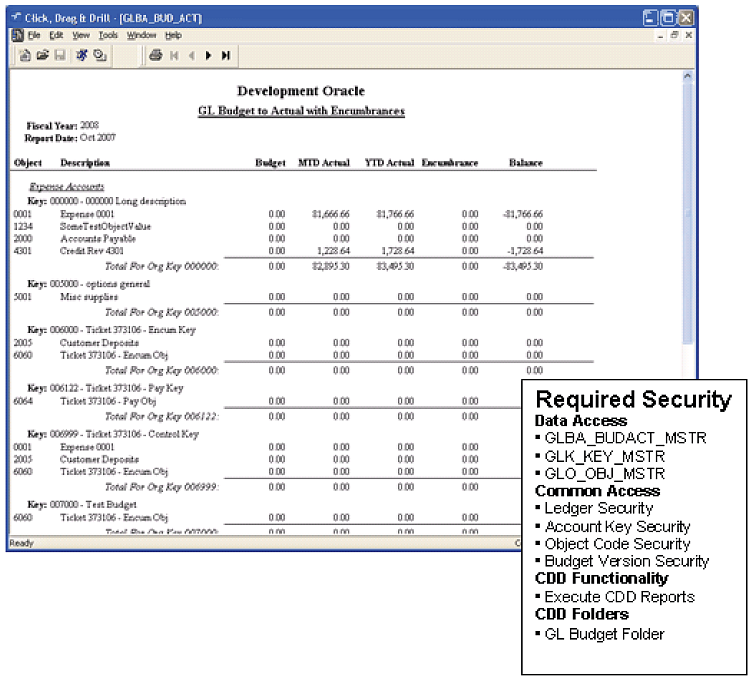Click the application icon left of File
Viewport: 751px width, 680px height.
pyautogui.click(x=15, y=35)
